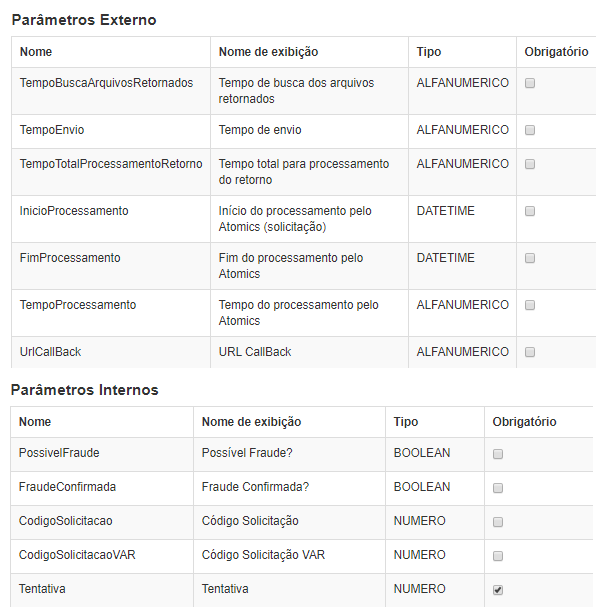The height and width of the screenshot is (616, 603).
Task: Mark FraudeConfirmada as obrigatório
Action: point(498,488)
